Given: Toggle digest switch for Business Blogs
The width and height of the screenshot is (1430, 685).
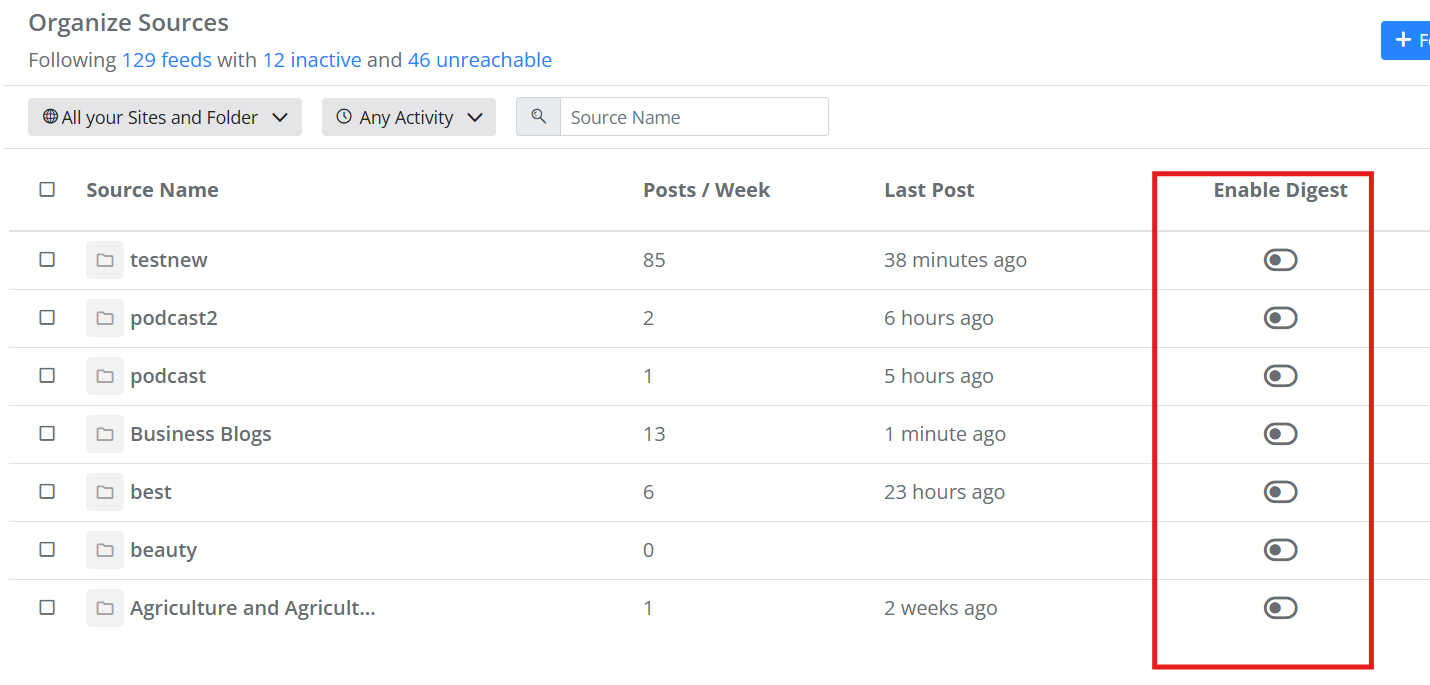Looking at the screenshot, I should tap(1280, 434).
